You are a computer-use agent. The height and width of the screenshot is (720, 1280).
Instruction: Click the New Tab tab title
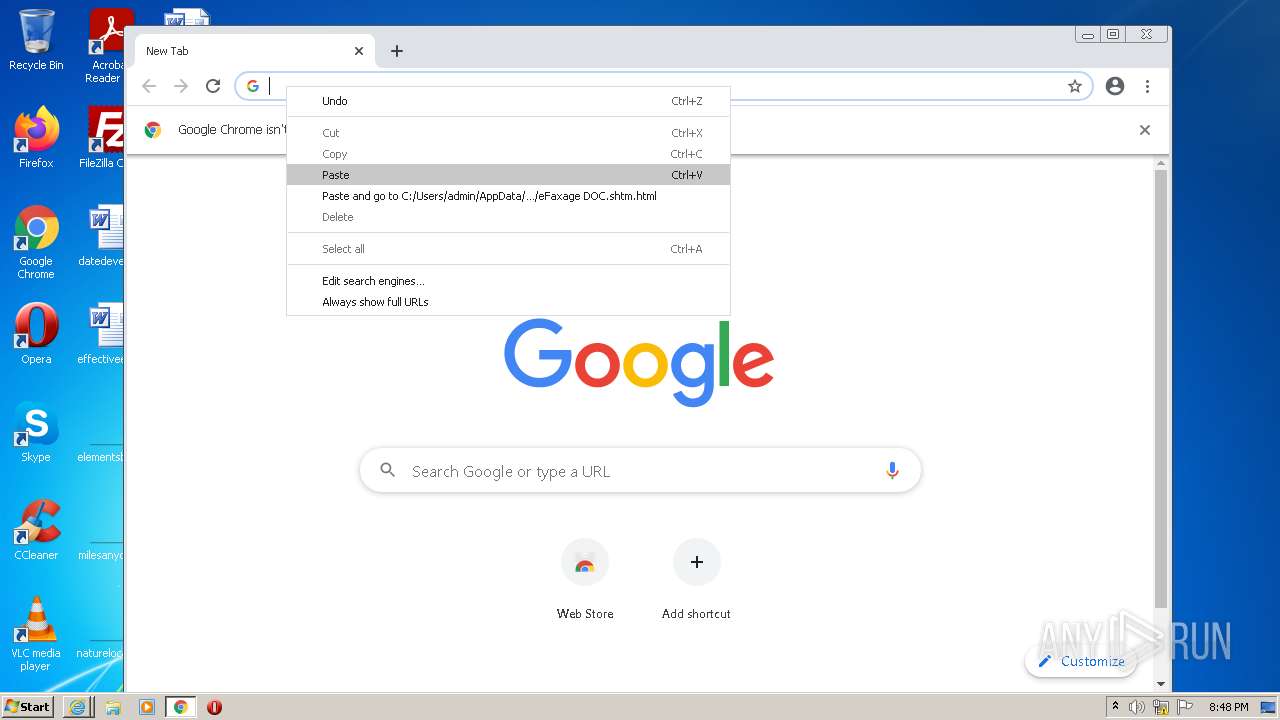[167, 51]
